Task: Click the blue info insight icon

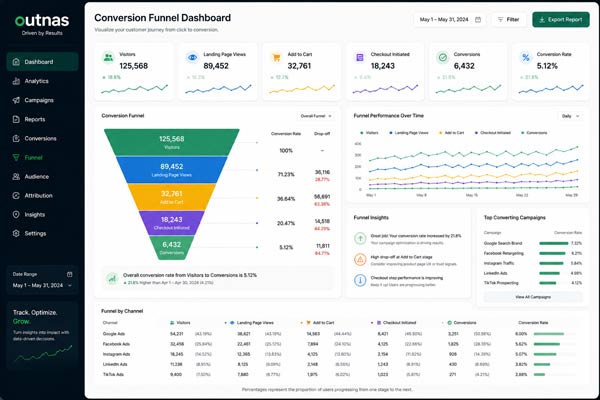Action: pyautogui.click(x=360, y=280)
